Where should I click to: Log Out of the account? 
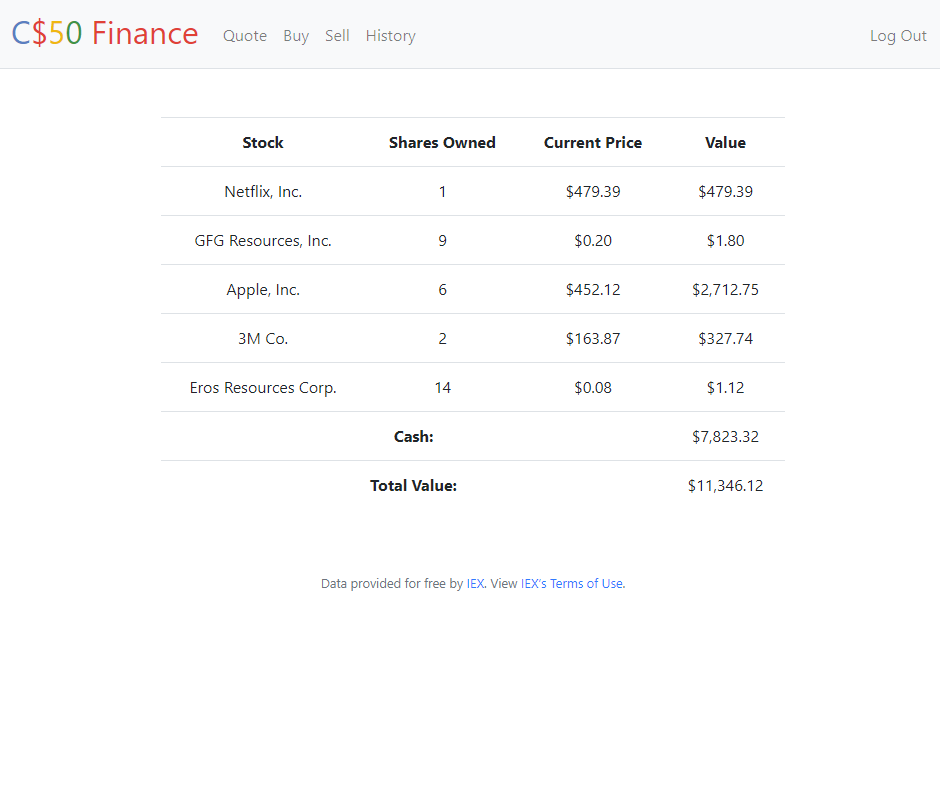pos(898,36)
